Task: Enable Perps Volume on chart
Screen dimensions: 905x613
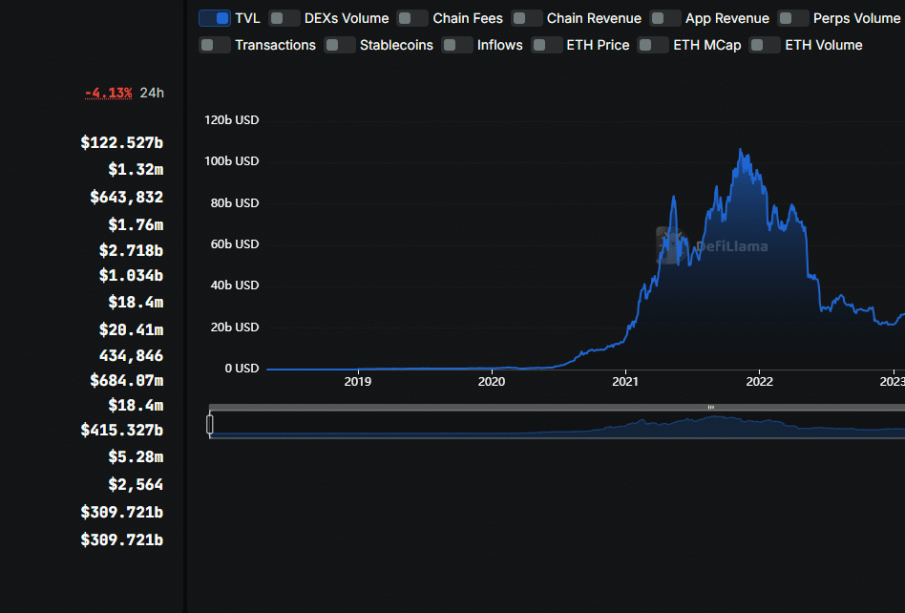Action: pos(793,18)
